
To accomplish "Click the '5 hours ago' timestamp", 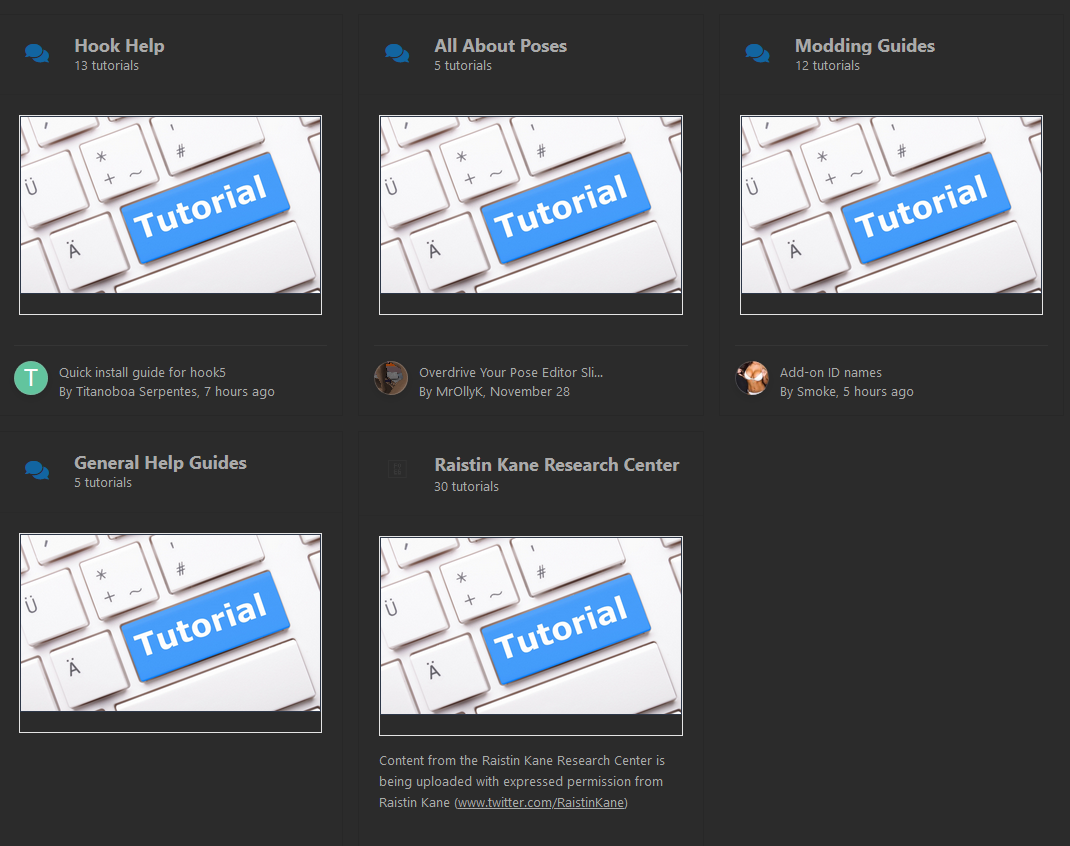I will pos(878,392).
